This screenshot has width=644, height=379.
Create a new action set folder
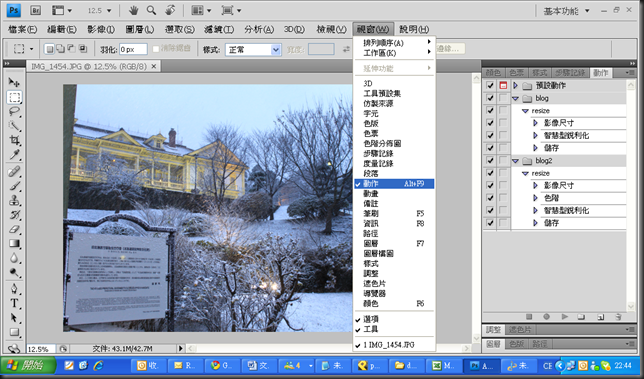coord(581,317)
